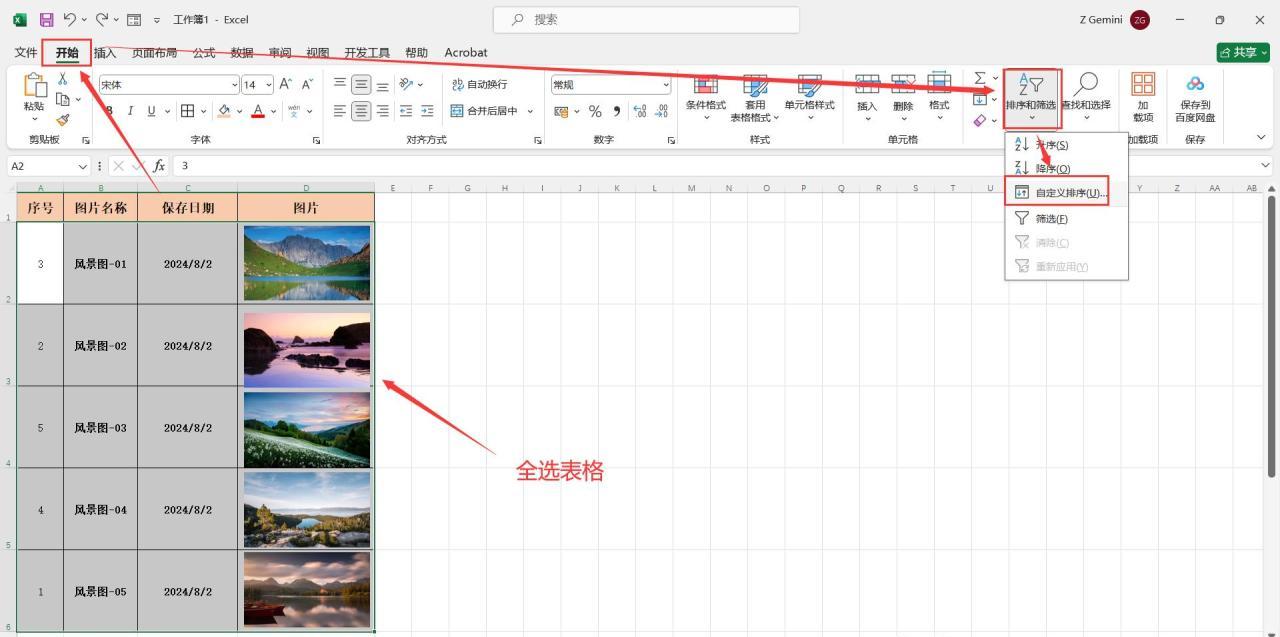Expand the Merge and Center dropdown arrow
The width and height of the screenshot is (1280, 637).
point(530,111)
